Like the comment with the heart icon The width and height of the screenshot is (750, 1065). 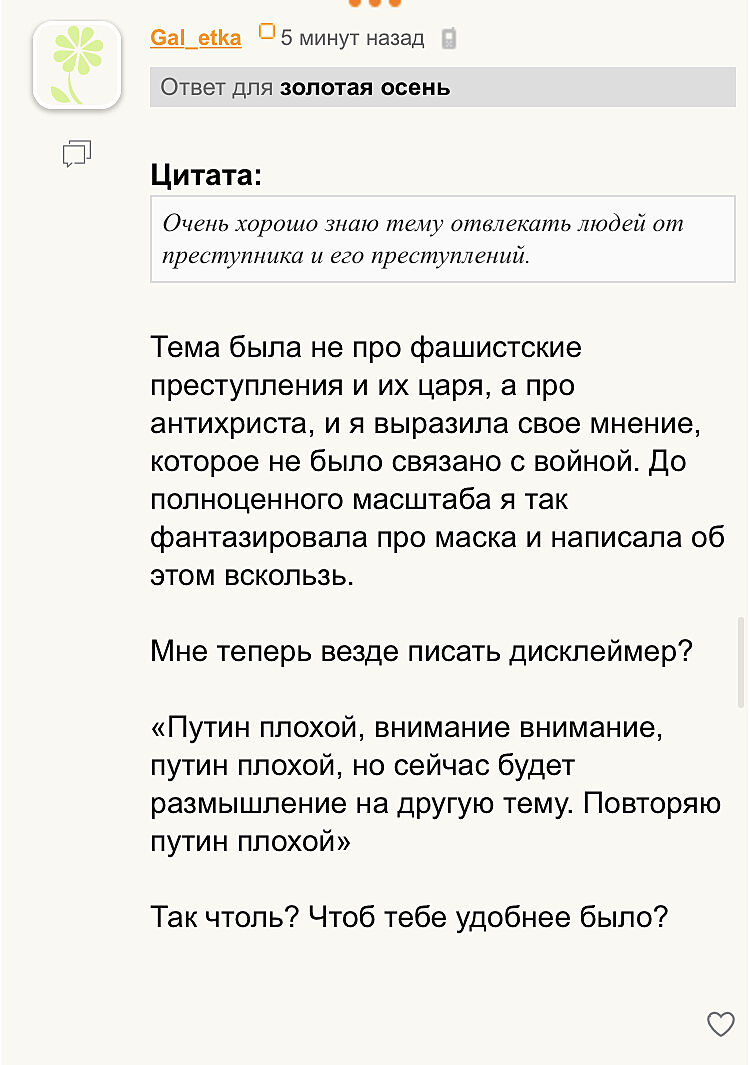[x=720, y=1023]
